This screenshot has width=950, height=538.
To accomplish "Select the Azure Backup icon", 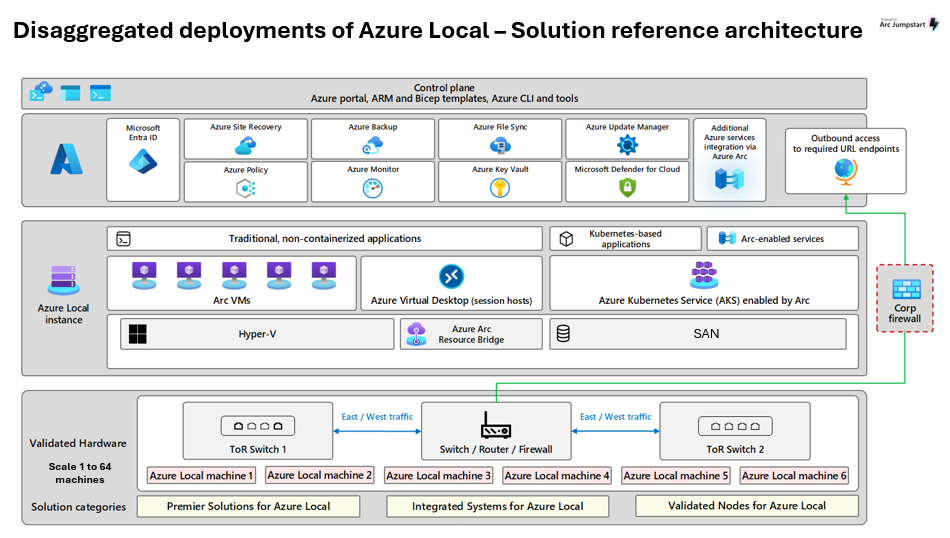I will [x=373, y=145].
